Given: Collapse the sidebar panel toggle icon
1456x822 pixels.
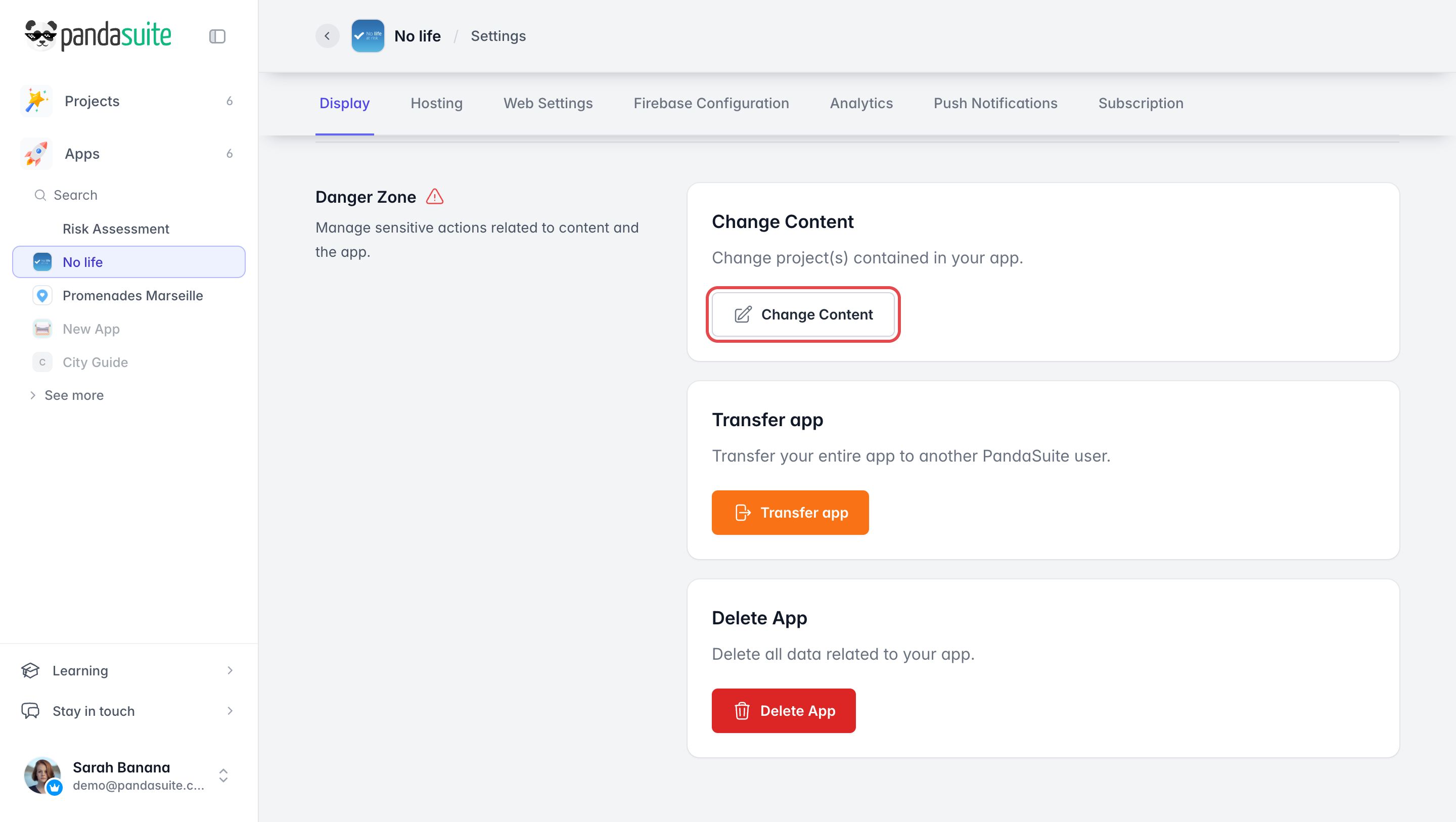Looking at the screenshot, I should [x=217, y=36].
